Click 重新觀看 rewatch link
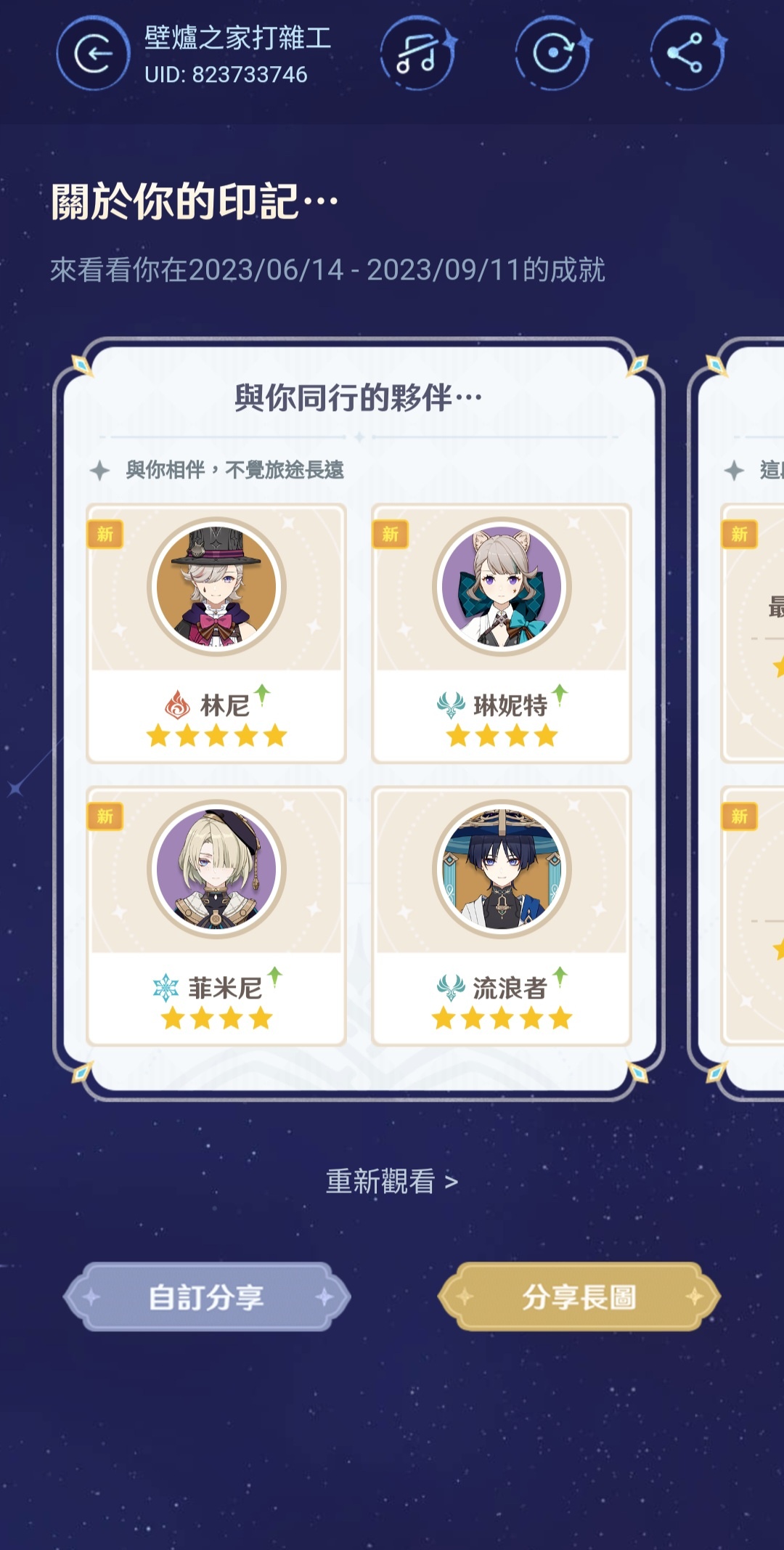 tap(392, 1181)
